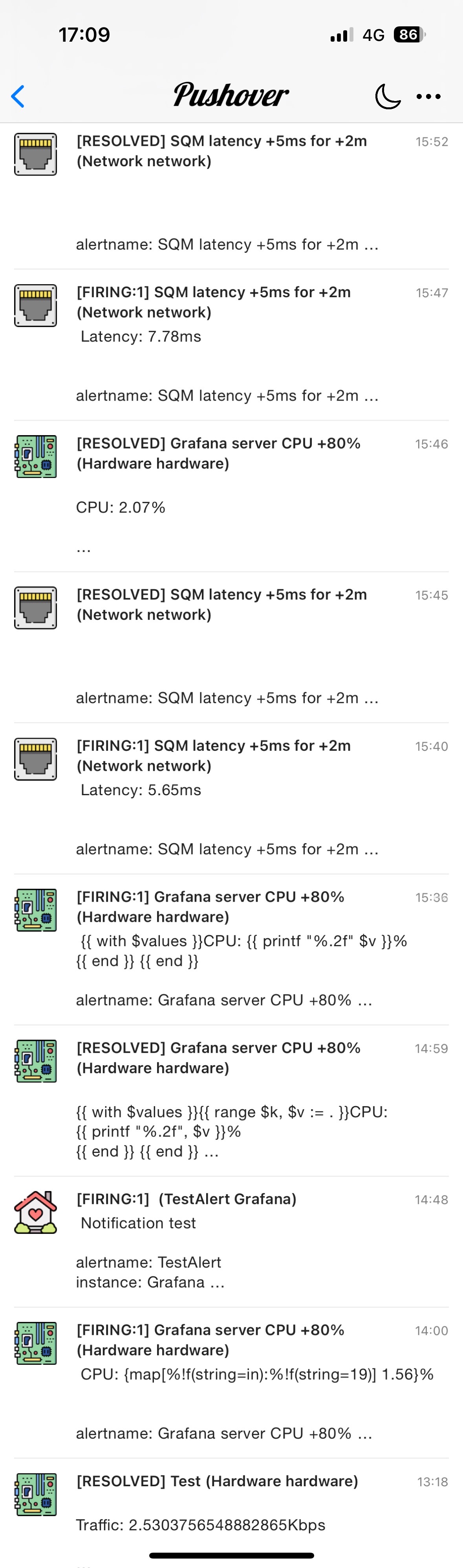This screenshot has height=1568, width=463.
Task: Tap circuit board icon of 13:18 Test message
Action: point(35,1494)
